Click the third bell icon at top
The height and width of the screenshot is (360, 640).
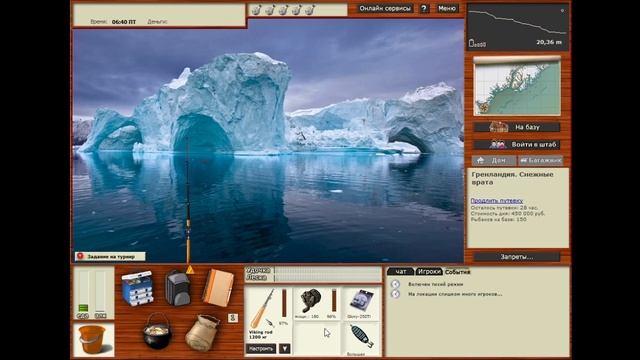[x=283, y=9]
